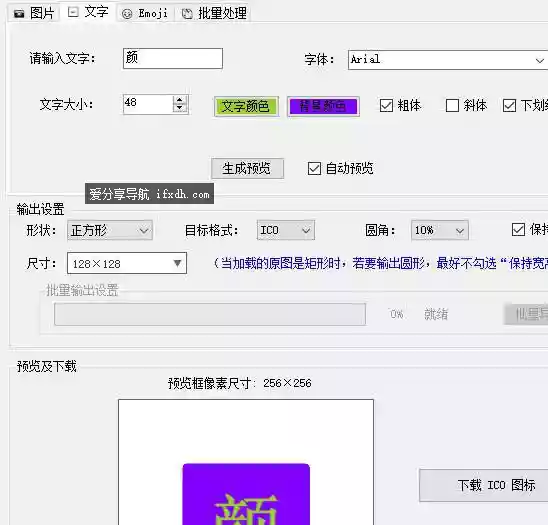Open the 批量处理 tab
This screenshot has width=548, height=525.
214,14
